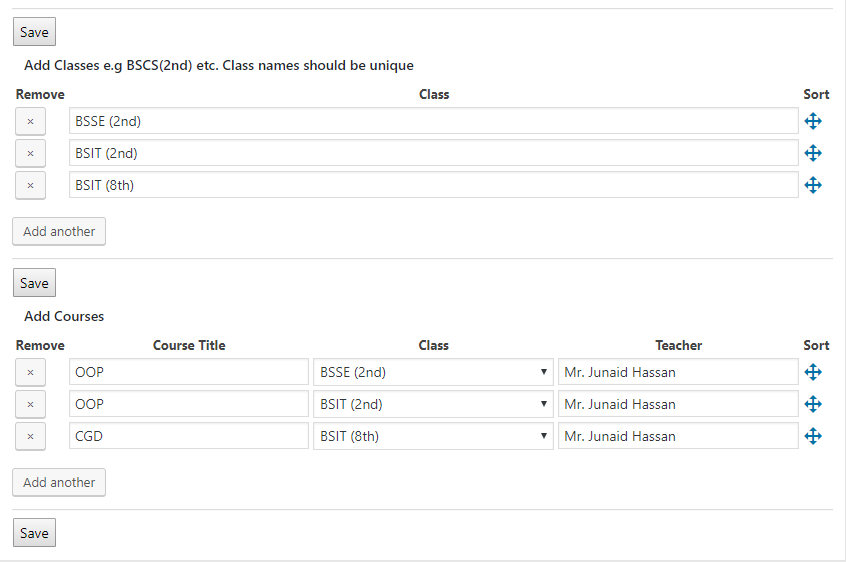Click the sort handle for BSIT (2nd) class row
846x562 pixels.
(813, 153)
